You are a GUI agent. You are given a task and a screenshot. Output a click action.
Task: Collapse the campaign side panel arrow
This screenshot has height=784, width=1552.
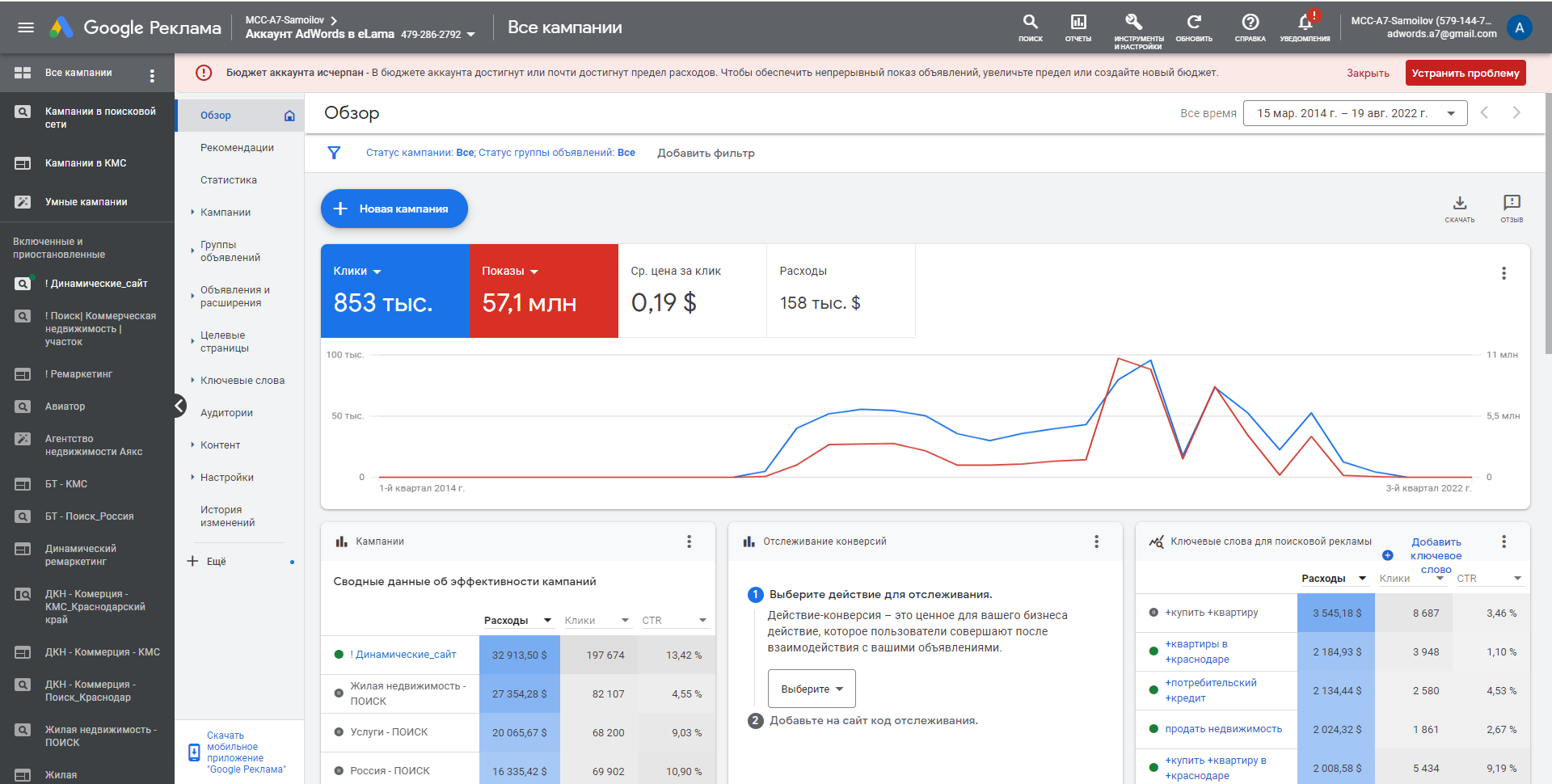pos(179,406)
